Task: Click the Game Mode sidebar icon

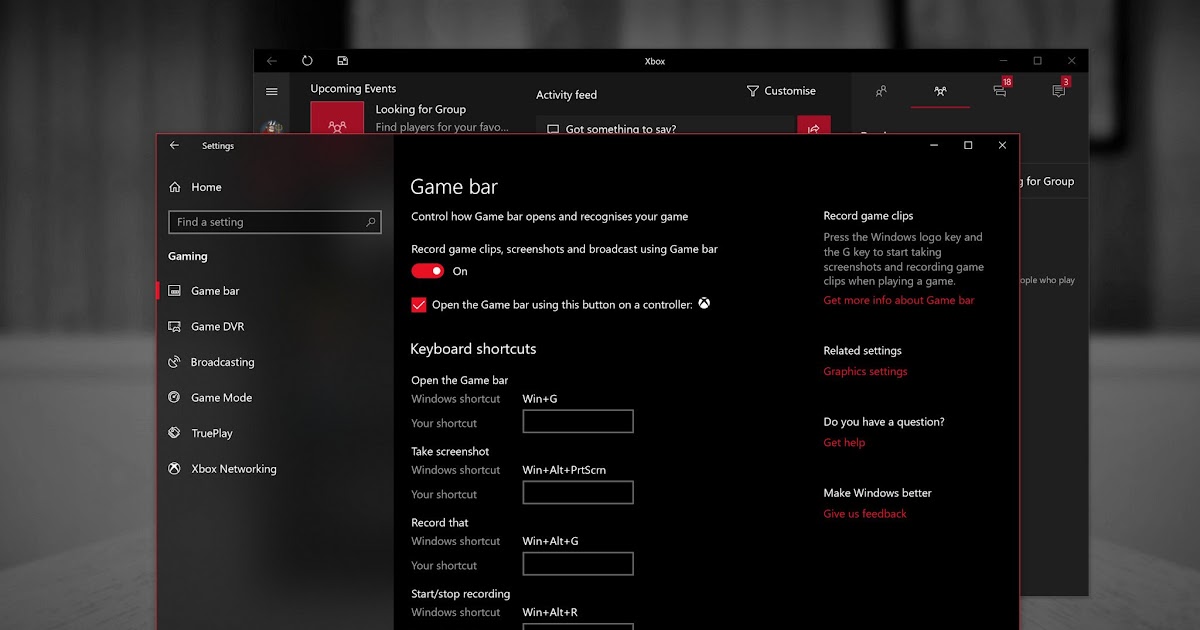Action: pyautogui.click(x=175, y=398)
